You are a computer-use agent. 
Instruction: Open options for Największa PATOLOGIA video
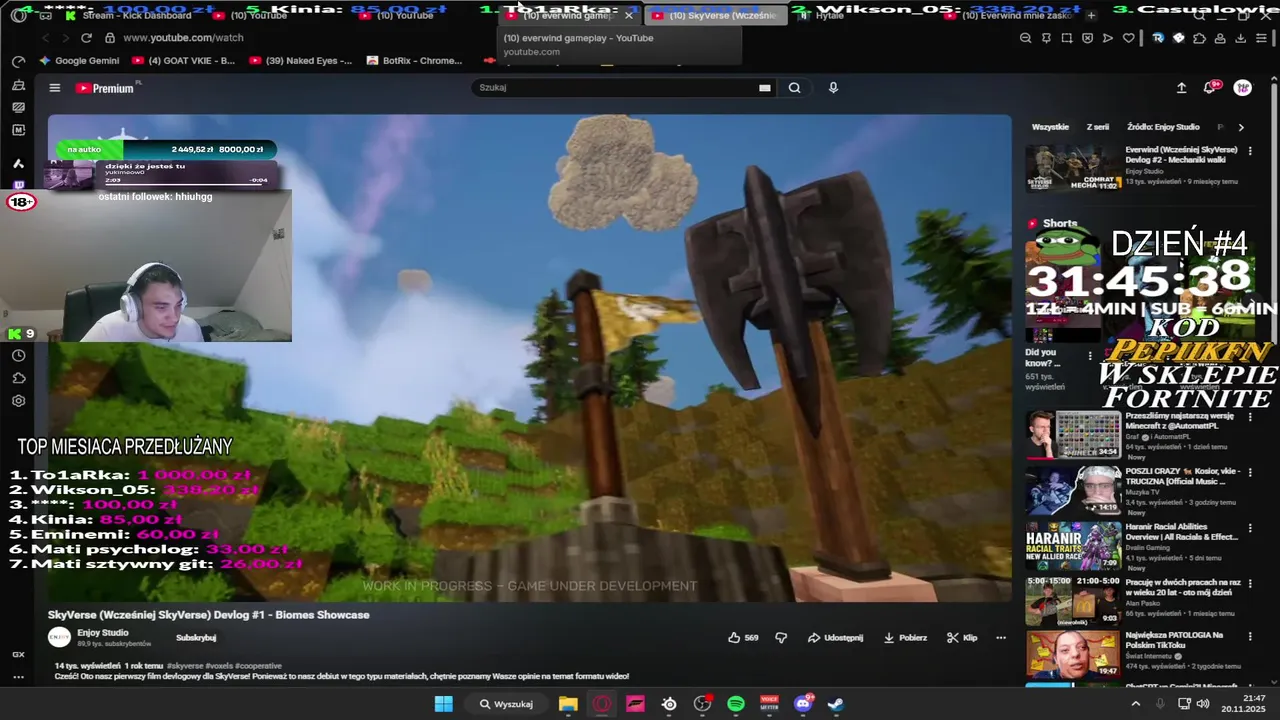1250,636
